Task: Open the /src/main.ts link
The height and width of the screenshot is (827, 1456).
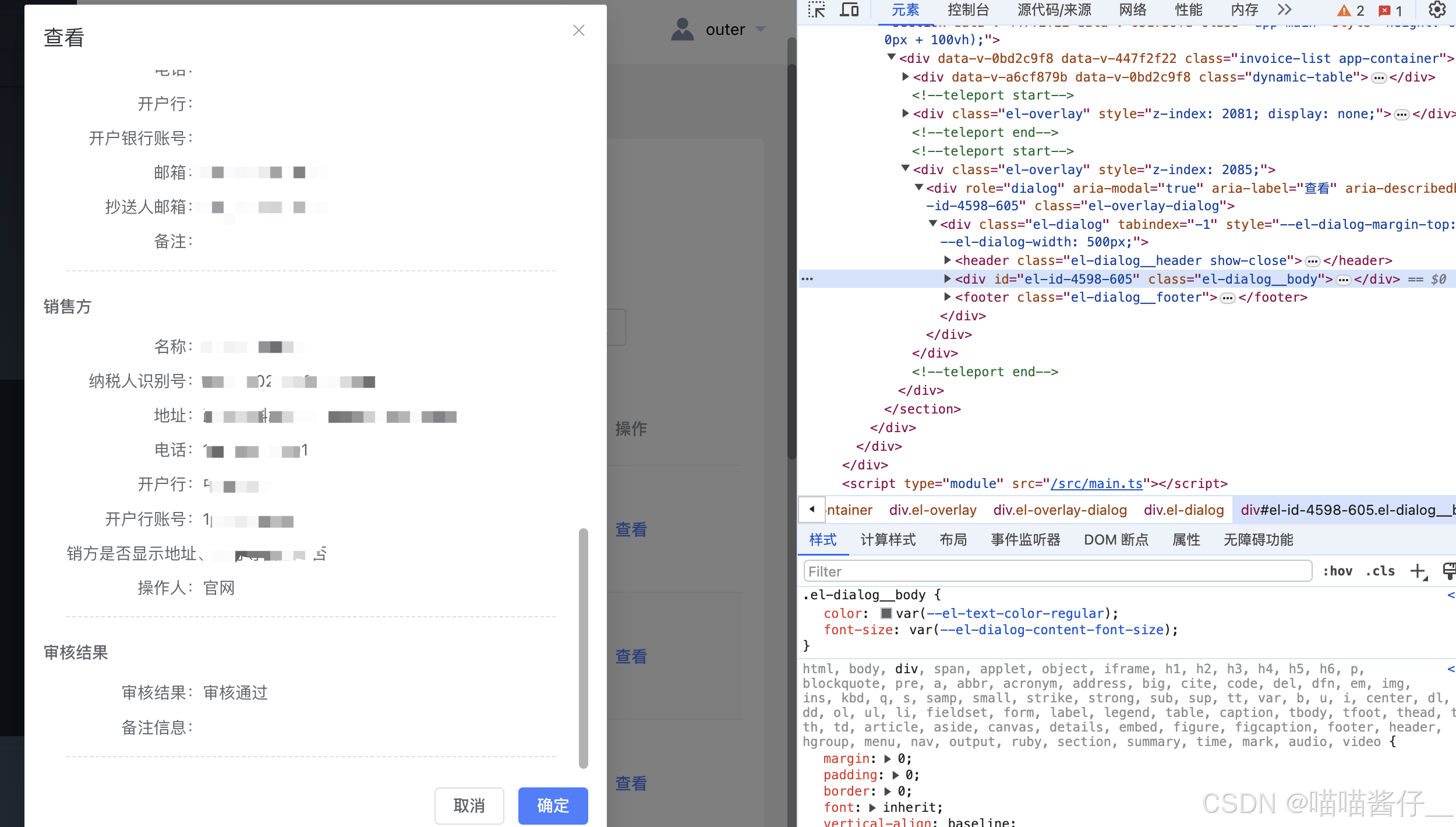Action: click(1096, 483)
